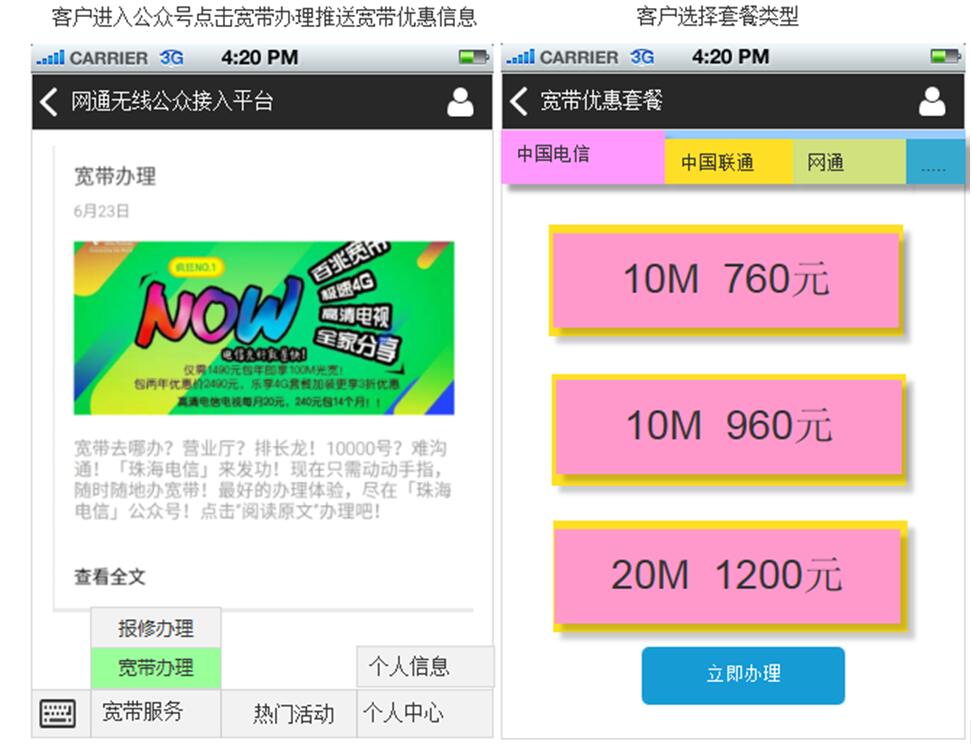The height and width of the screenshot is (749, 972).
Task: Select 报修办理 from popup menu
Action: pyautogui.click(x=156, y=628)
